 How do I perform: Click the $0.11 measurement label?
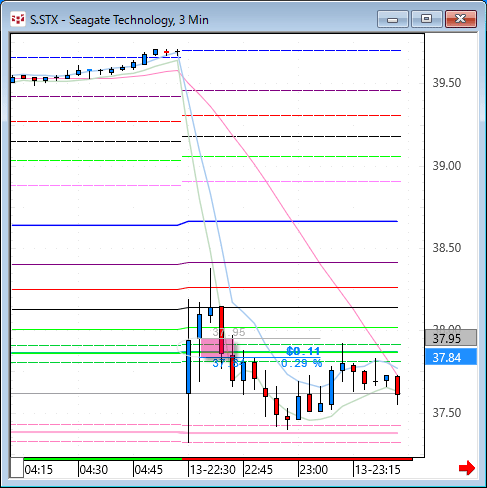(303, 351)
